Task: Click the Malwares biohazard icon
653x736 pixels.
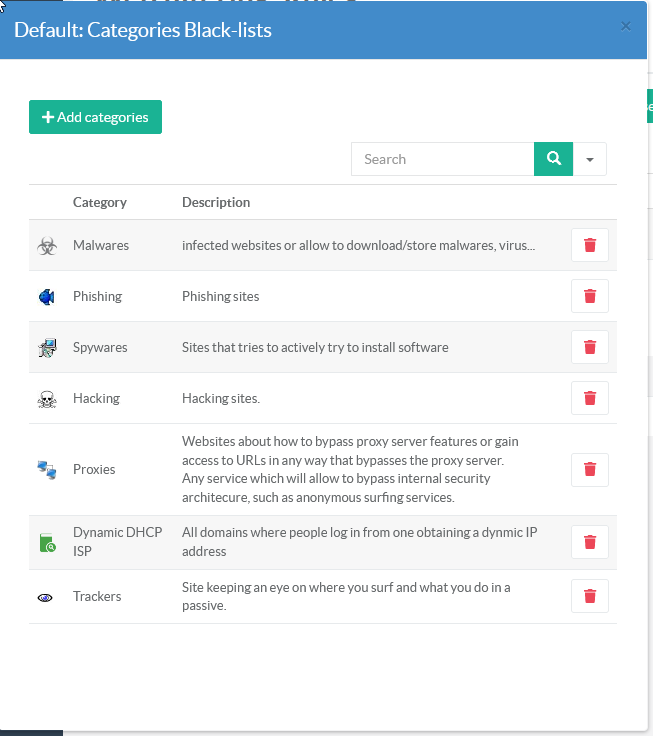Action: point(47,245)
